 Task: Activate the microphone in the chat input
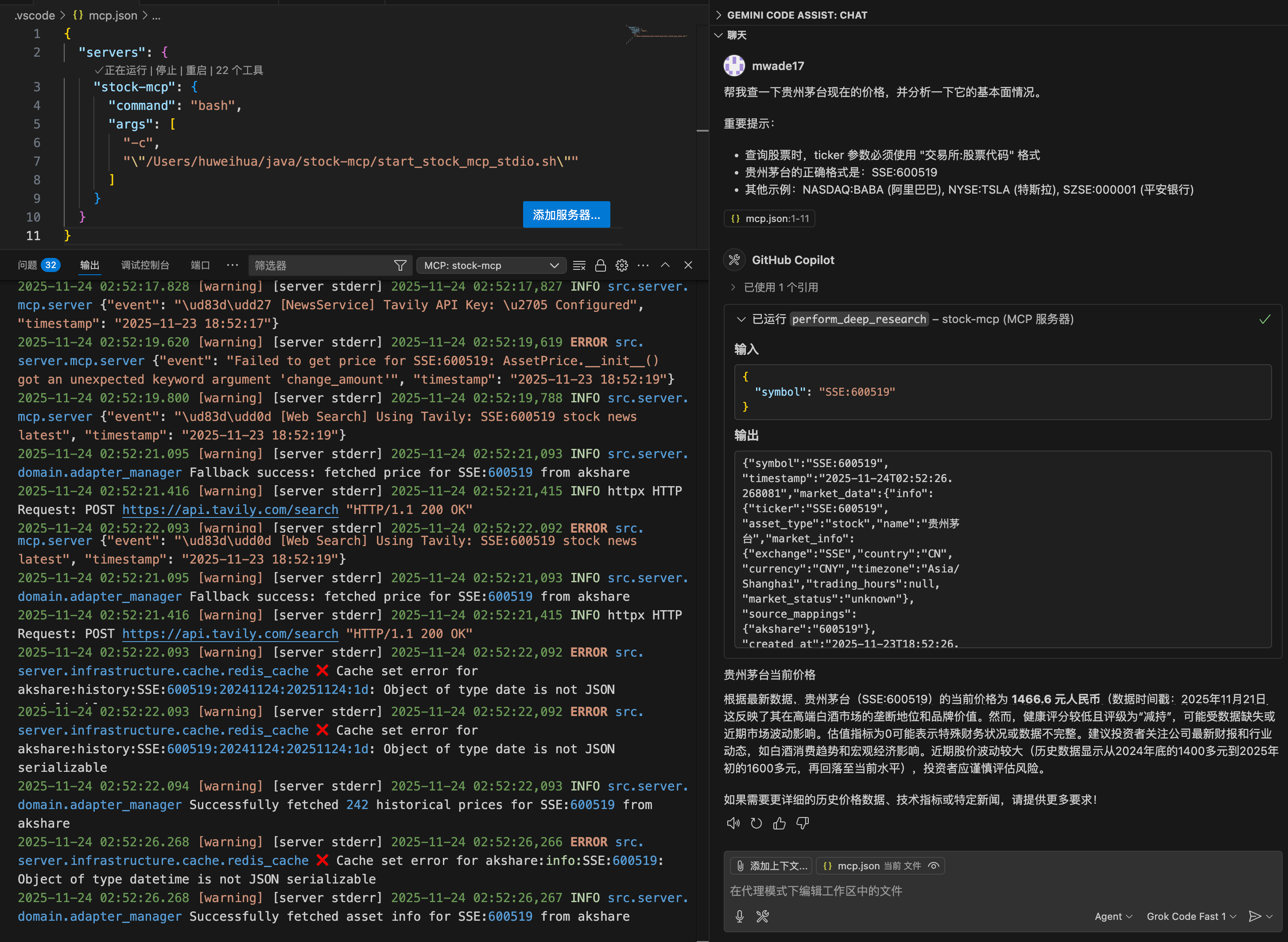pyautogui.click(x=739, y=916)
